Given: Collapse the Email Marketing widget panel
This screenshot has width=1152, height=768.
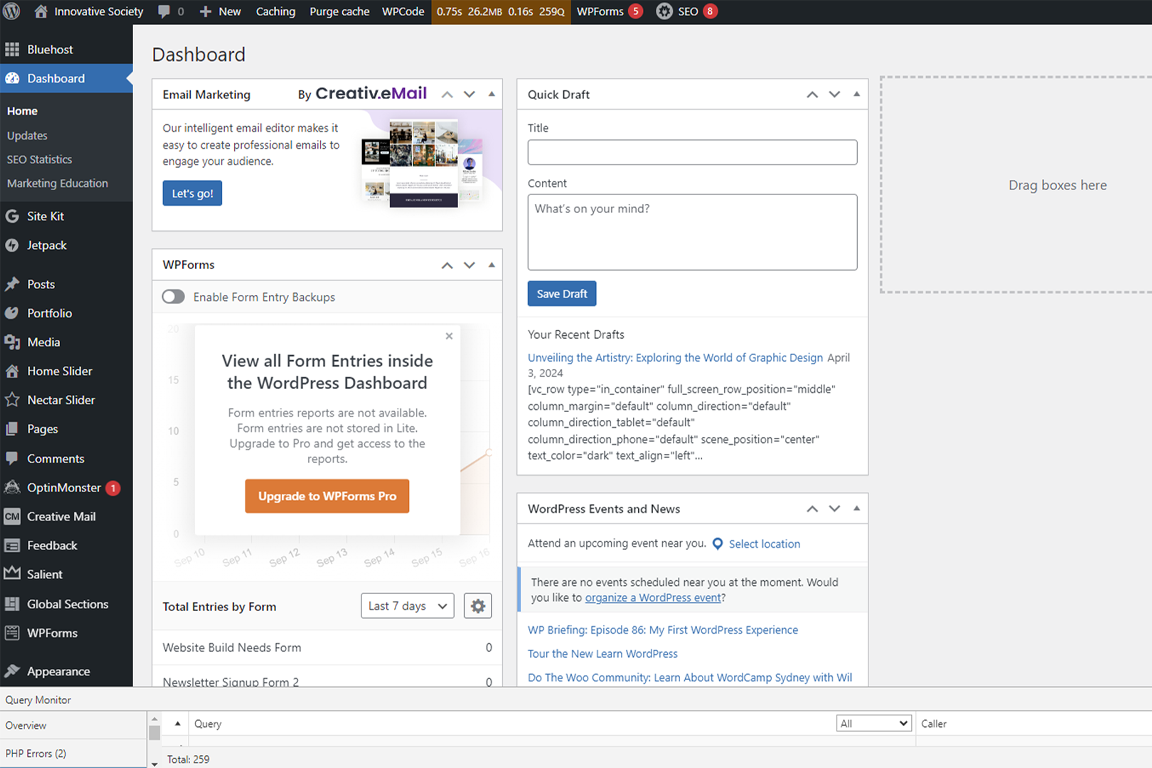Looking at the screenshot, I should (491, 94).
